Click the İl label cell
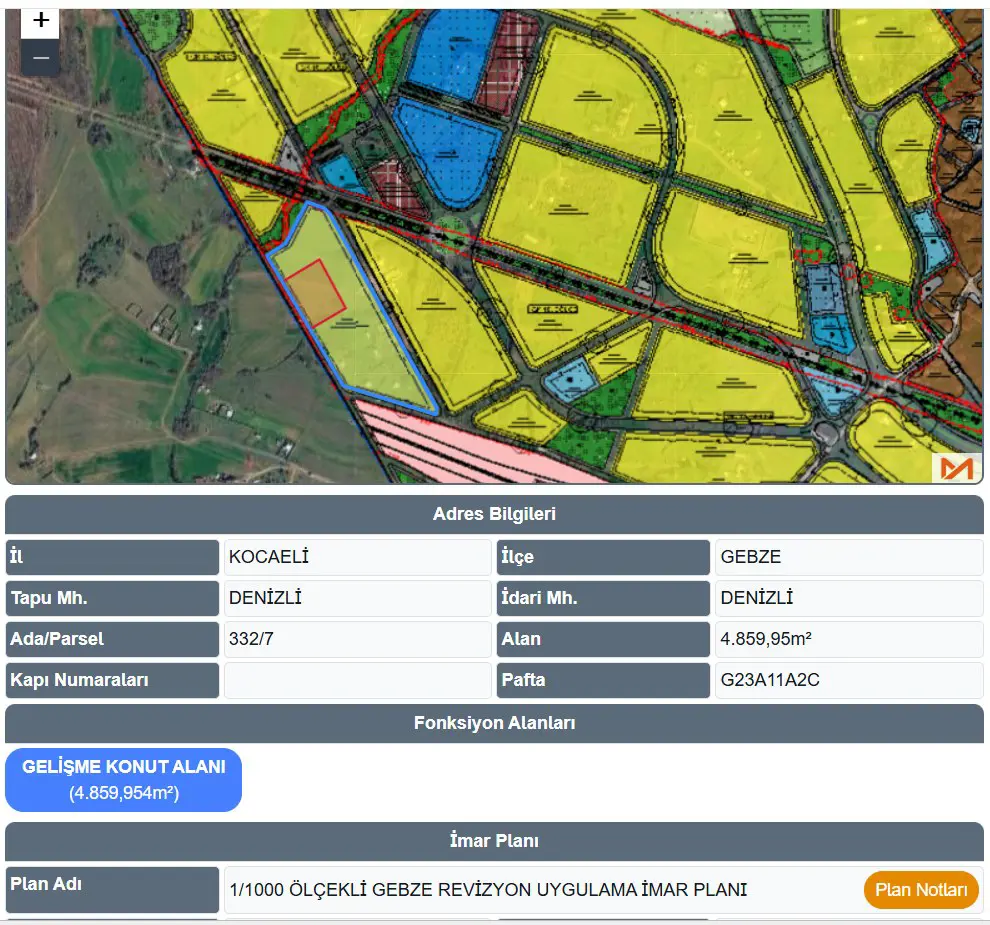The width and height of the screenshot is (990, 925). click(112, 557)
